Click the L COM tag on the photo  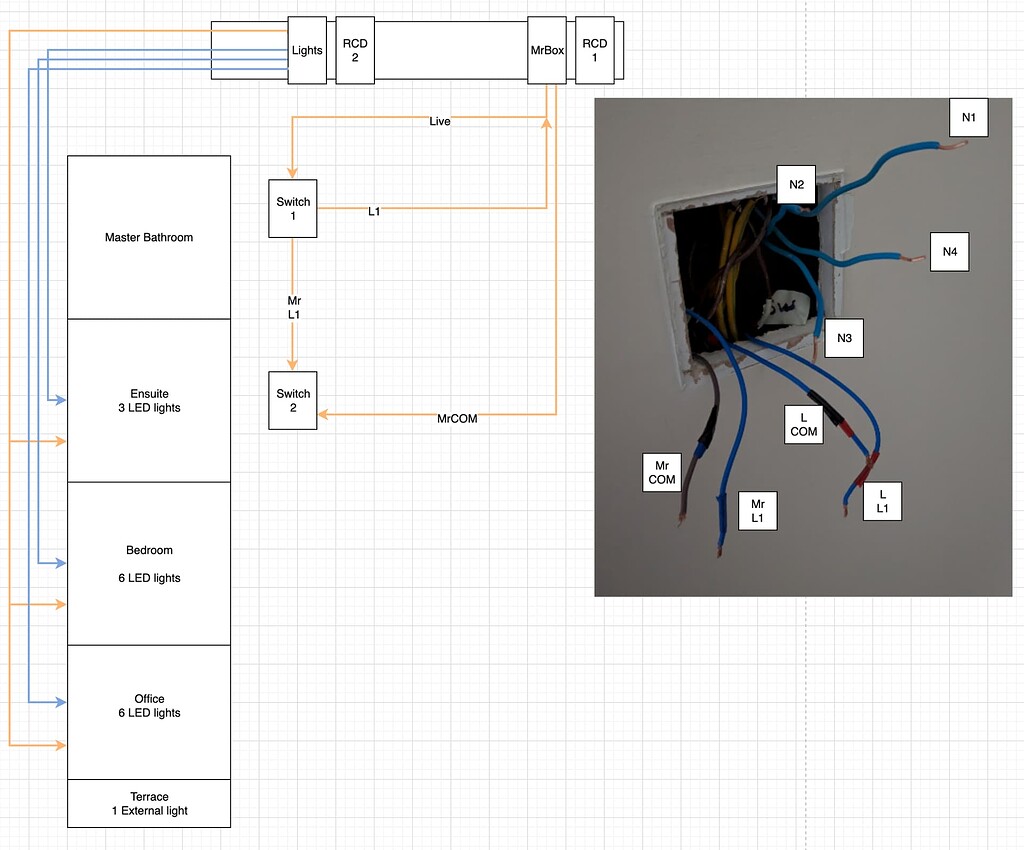pos(803,424)
